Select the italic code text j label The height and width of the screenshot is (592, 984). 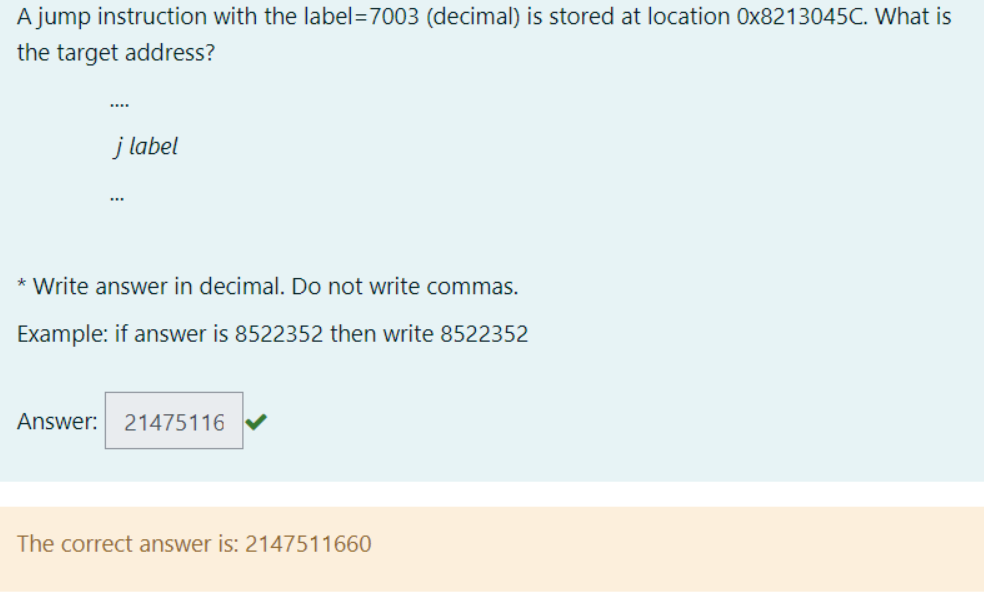click(147, 146)
